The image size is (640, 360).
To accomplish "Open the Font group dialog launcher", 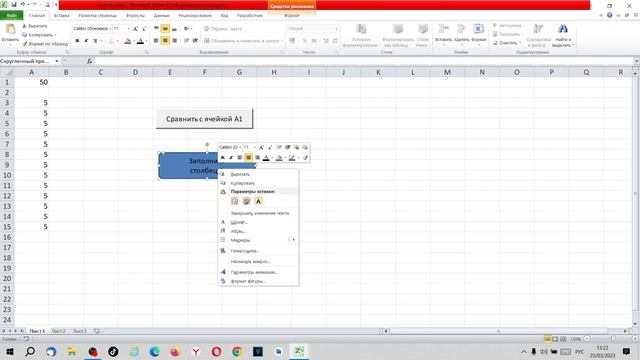I will [x=147, y=52].
